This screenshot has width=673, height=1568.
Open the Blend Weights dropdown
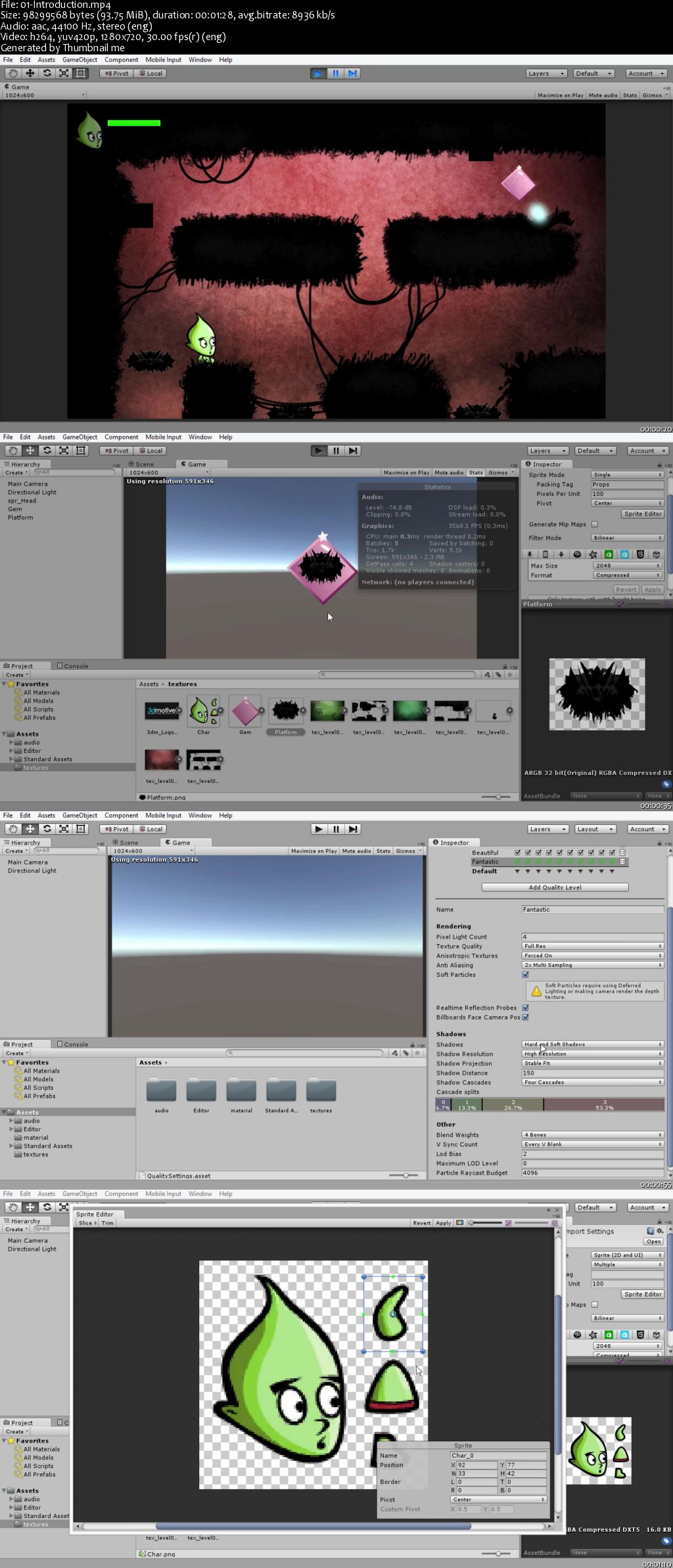593,1135
